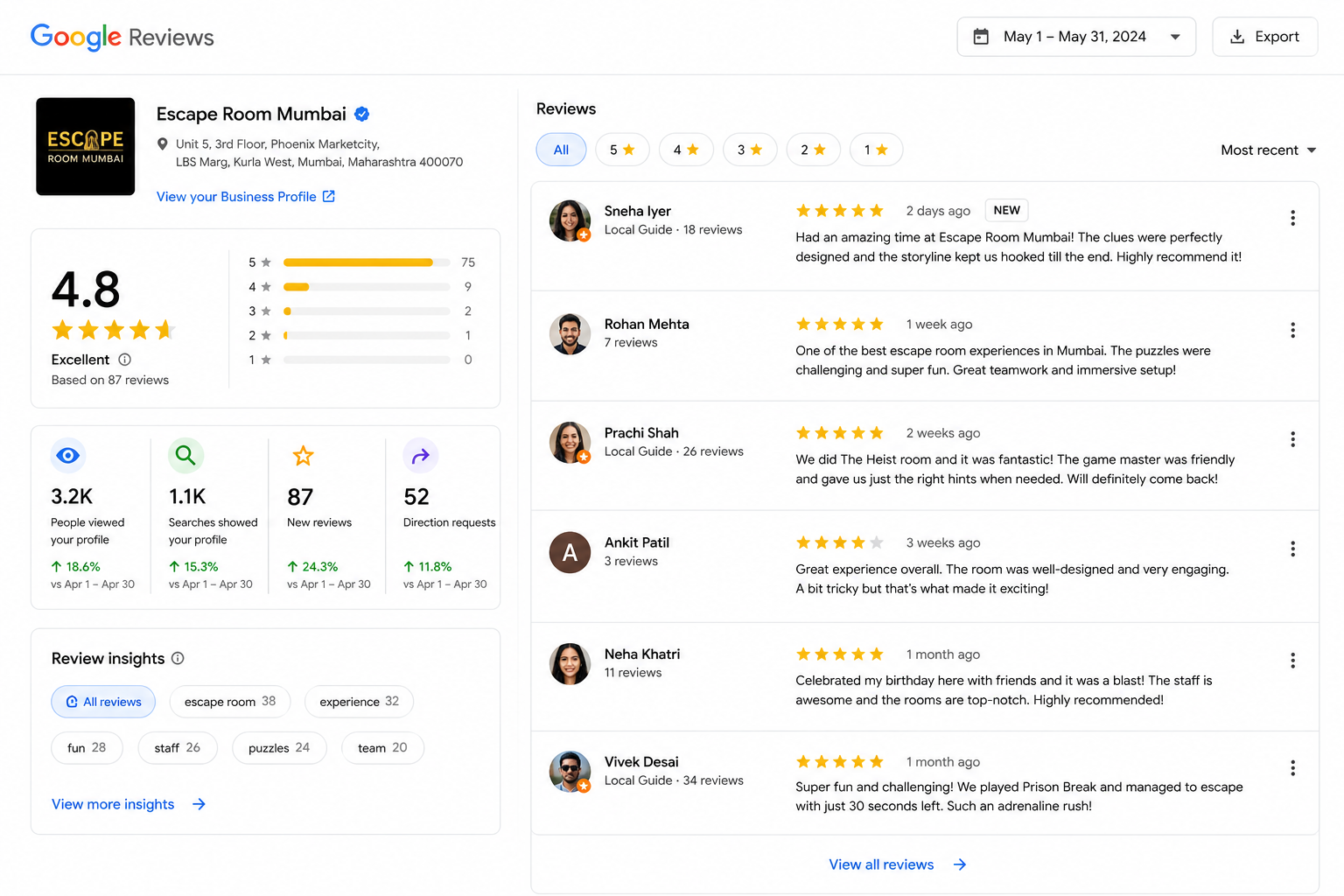Click the location pin icon by the address
The width and height of the screenshot is (1344, 896).
pyautogui.click(x=162, y=144)
